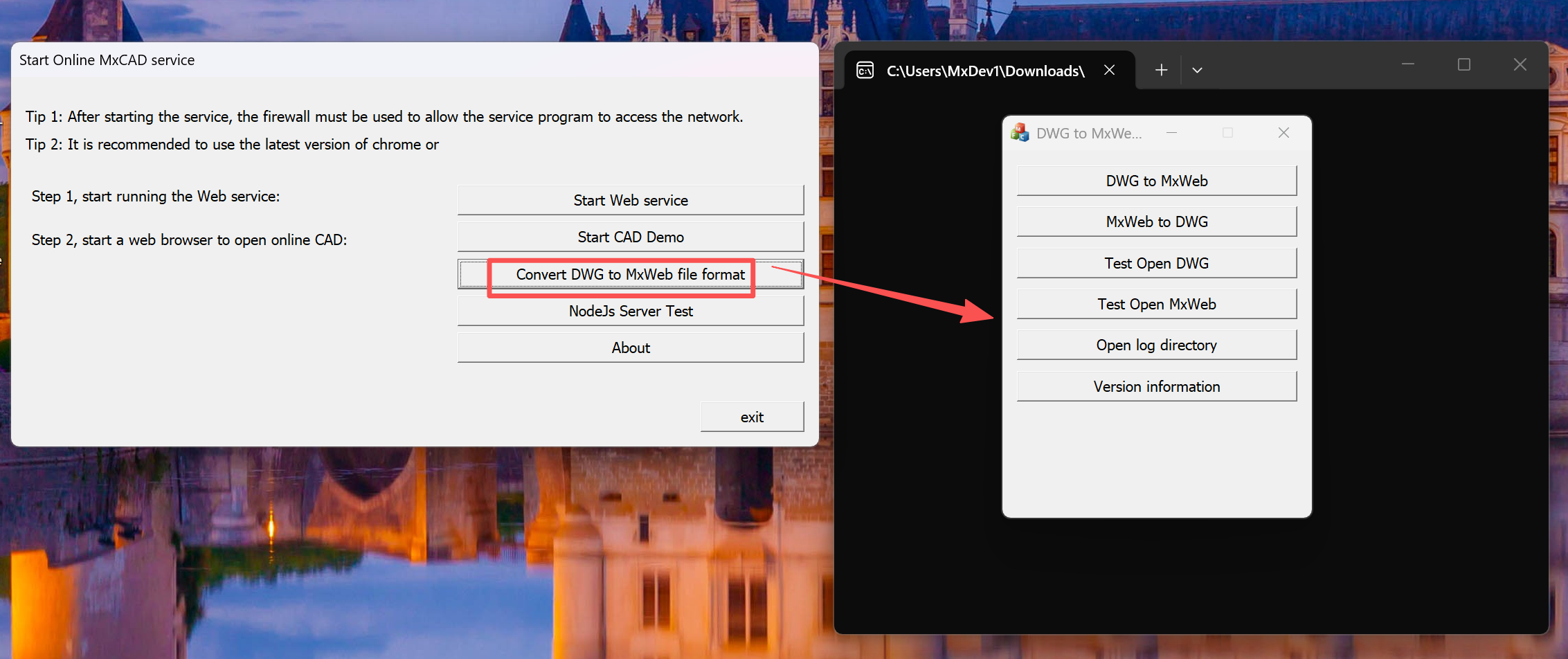
Task: Select DWG to MxWeb conversion button
Action: click(1156, 181)
